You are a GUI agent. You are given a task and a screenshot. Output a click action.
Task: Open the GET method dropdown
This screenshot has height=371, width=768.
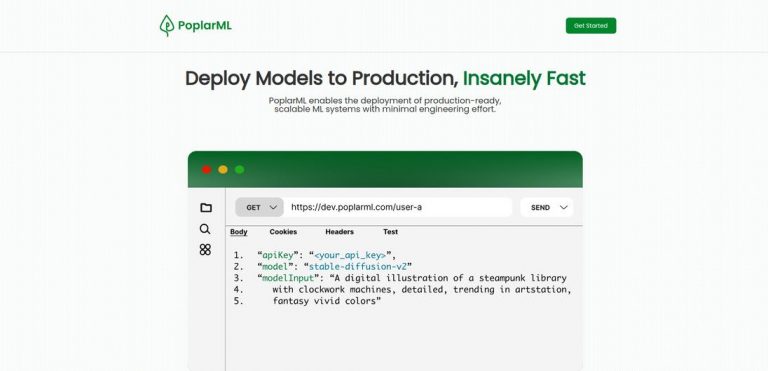[x=260, y=207]
